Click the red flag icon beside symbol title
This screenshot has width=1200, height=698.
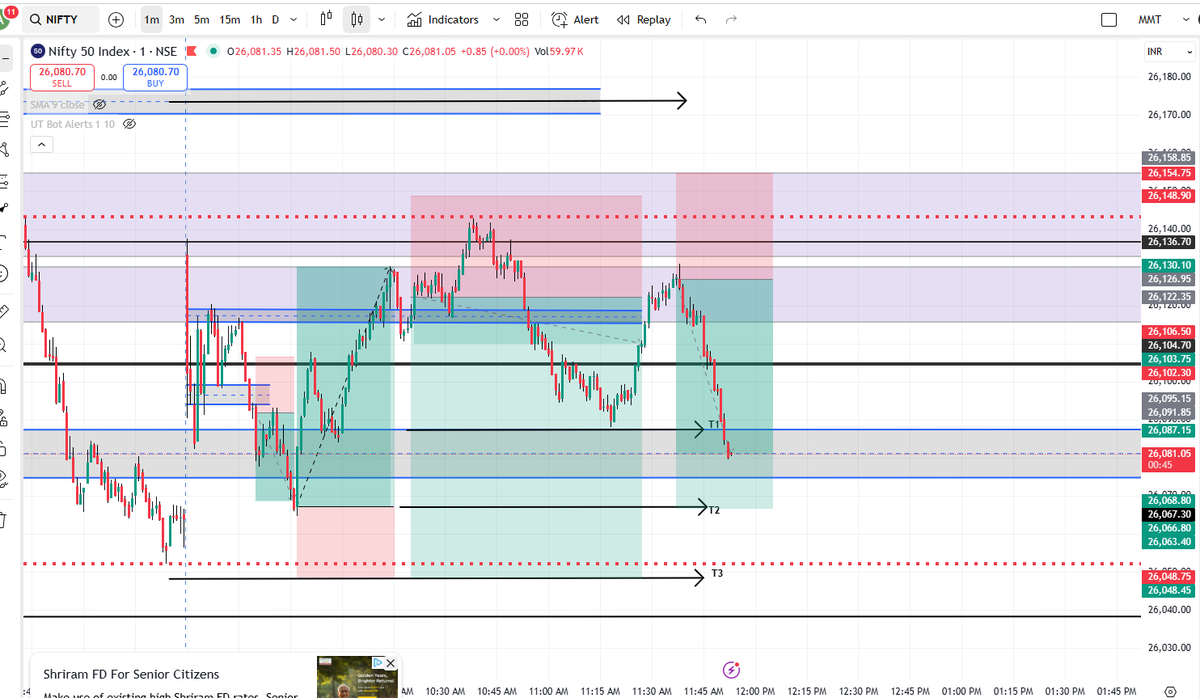point(190,51)
